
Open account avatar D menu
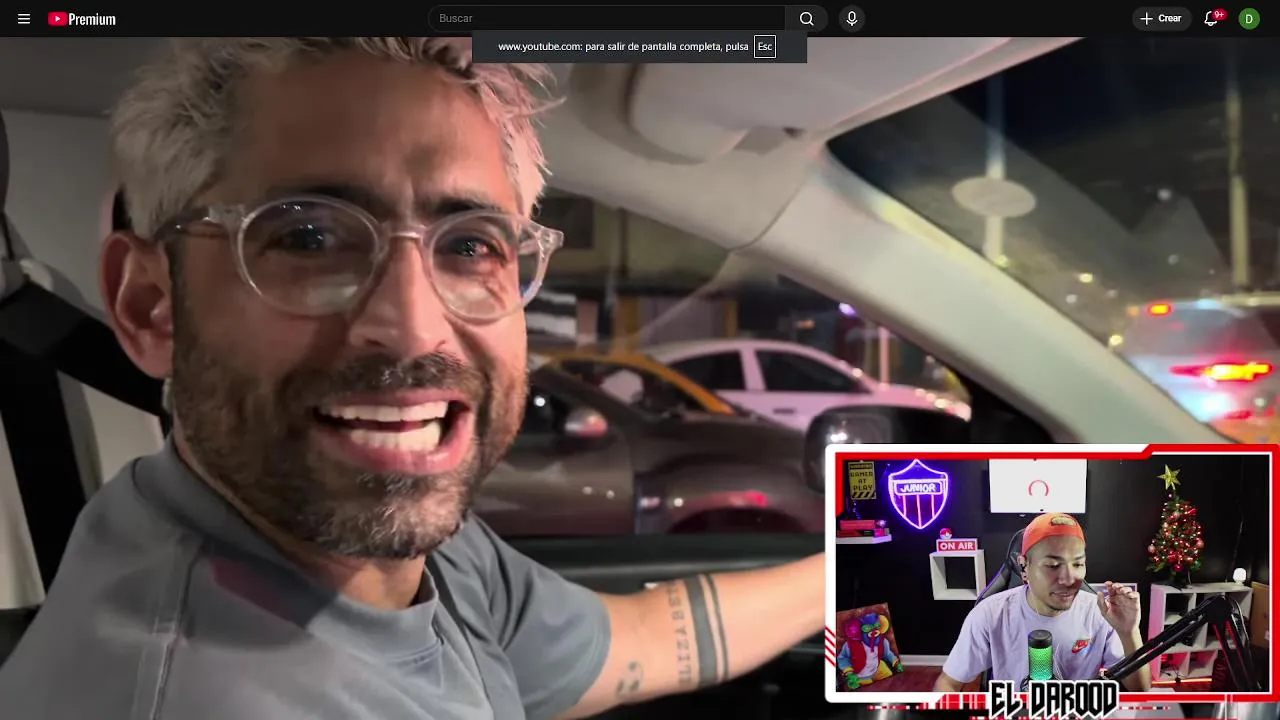(x=1249, y=19)
